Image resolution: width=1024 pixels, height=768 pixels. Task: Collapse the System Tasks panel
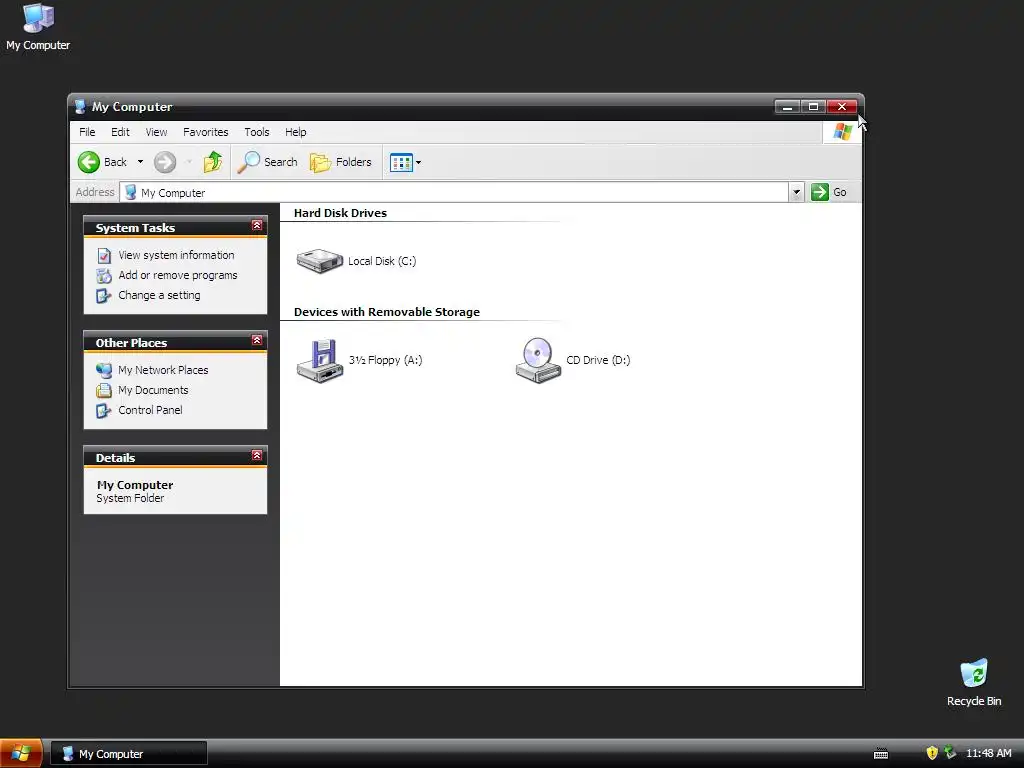click(257, 225)
